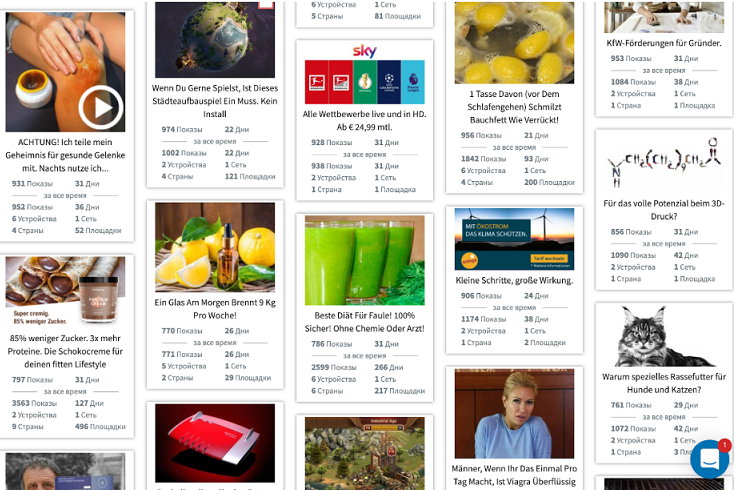Open 'KfW-Förderungen für Gründer' ad title
The width and height of the screenshot is (734, 490).
point(664,43)
